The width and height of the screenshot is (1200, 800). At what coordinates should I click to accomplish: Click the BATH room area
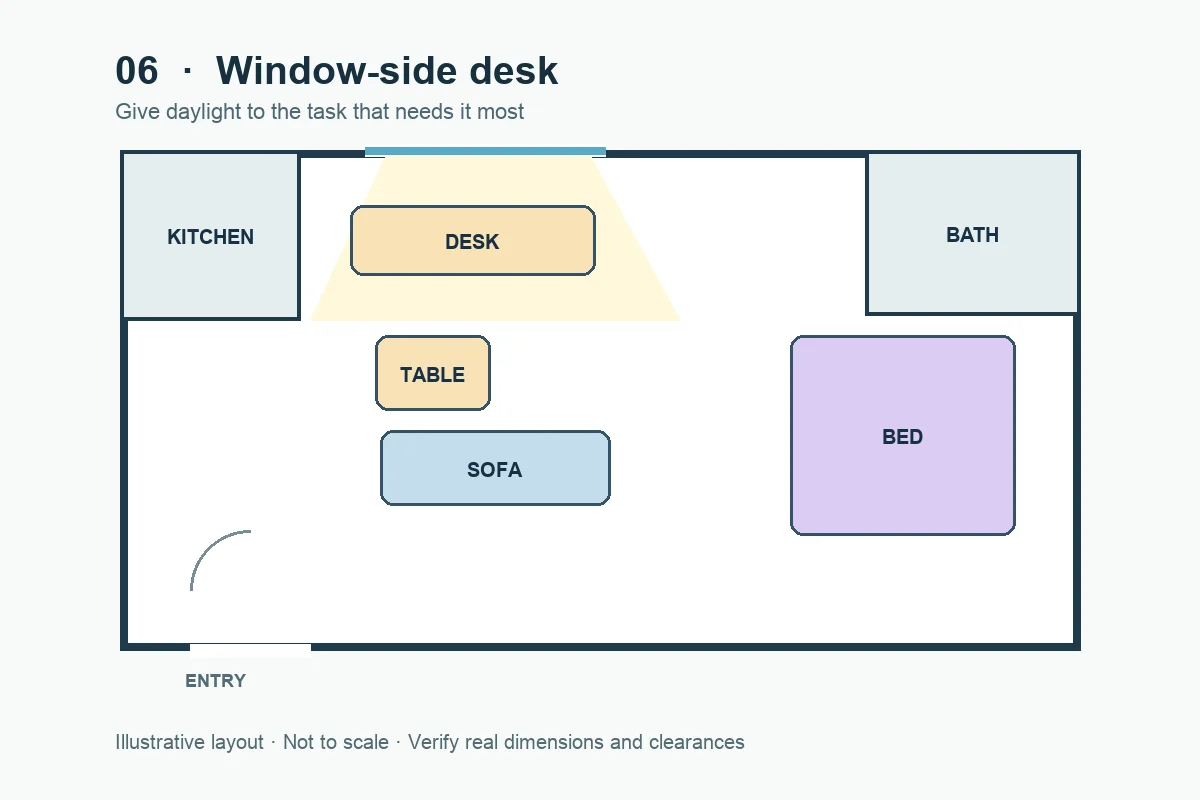(972, 234)
